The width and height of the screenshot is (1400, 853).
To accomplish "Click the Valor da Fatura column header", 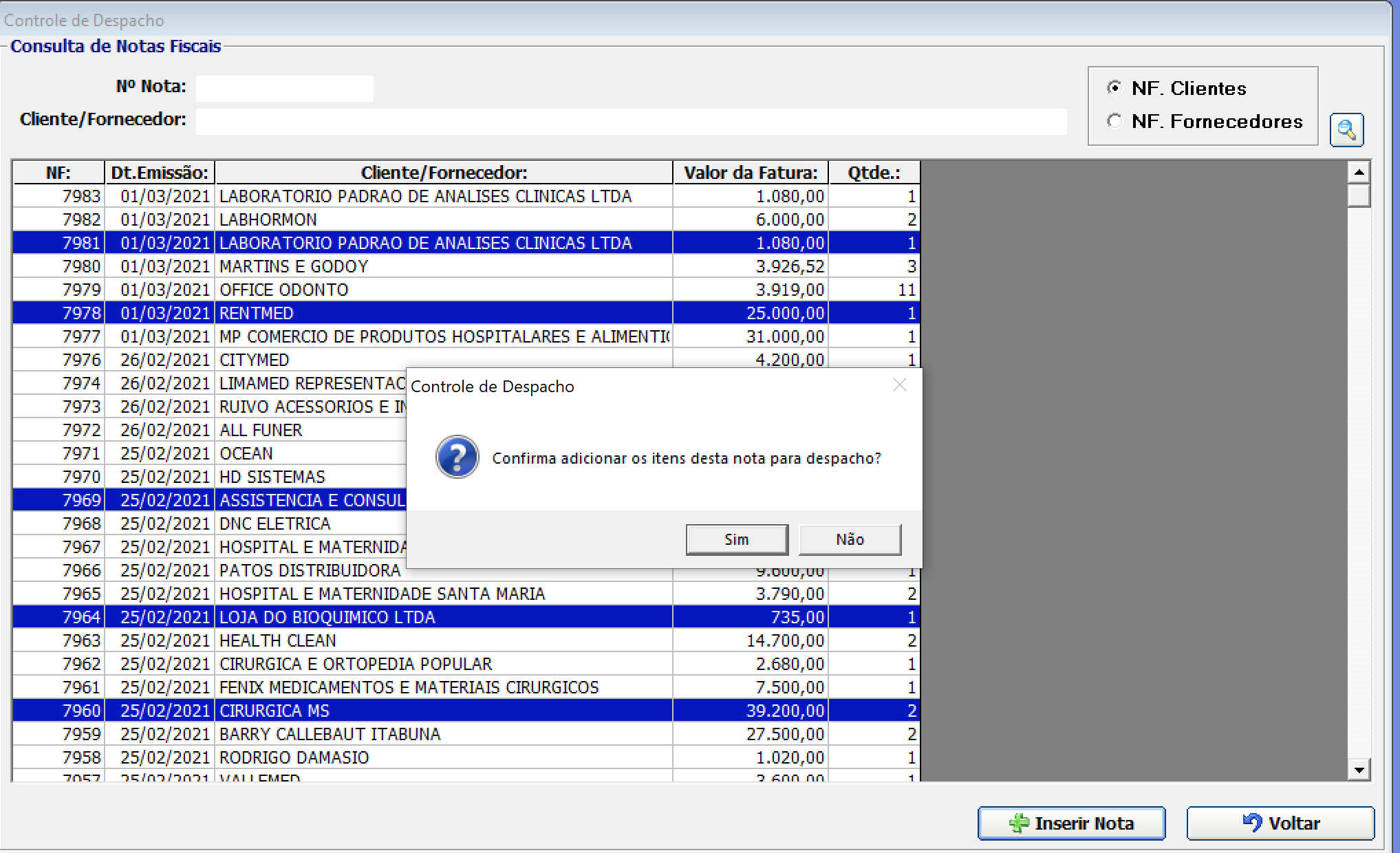I will [x=750, y=173].
